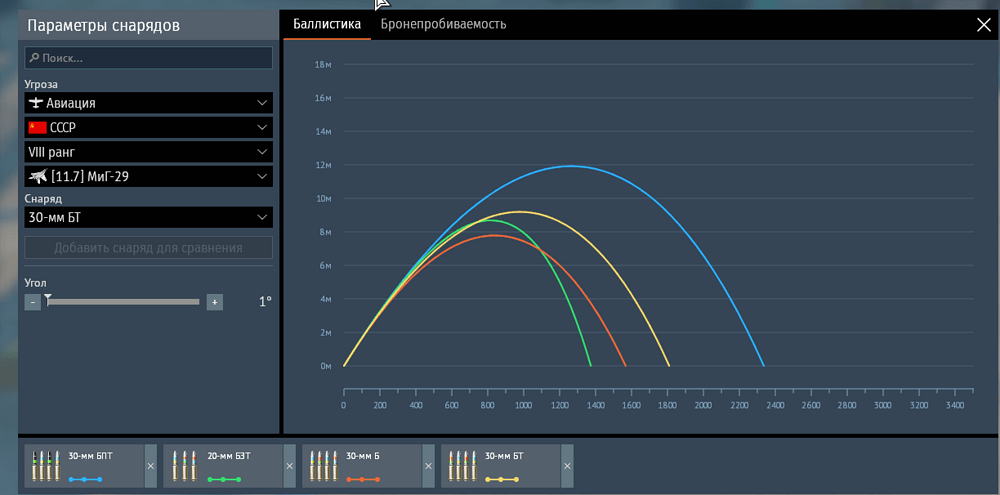Open the VIII ранг rank dropdown
Image resolution: width=1000 pixels, height=495 pixels.
tap(148, 152)
